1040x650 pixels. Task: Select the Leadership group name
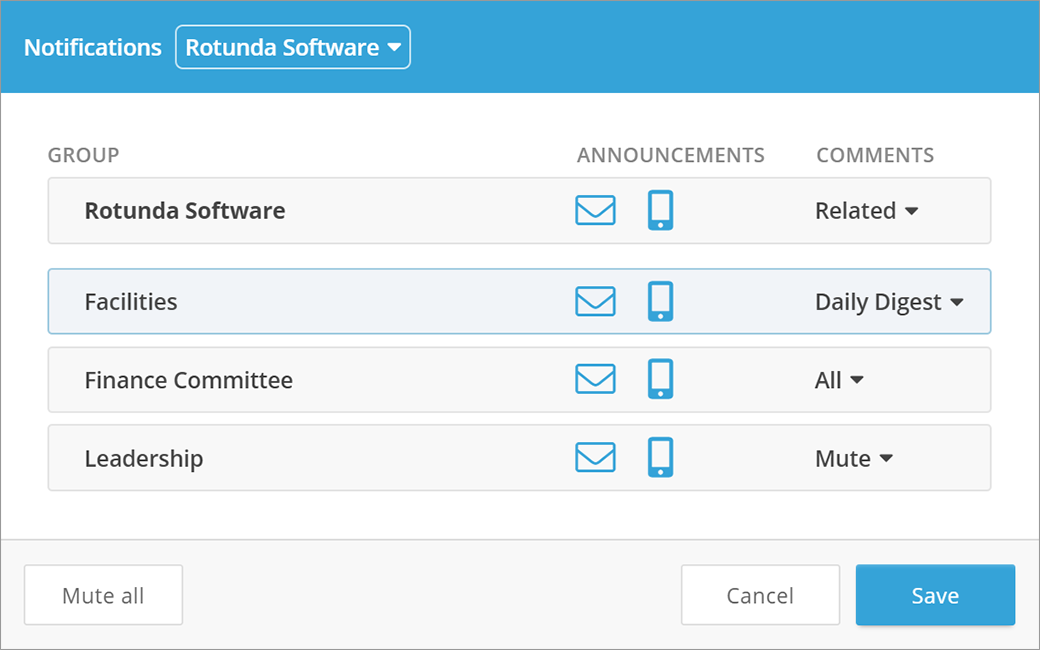click(x=144, y=458)
